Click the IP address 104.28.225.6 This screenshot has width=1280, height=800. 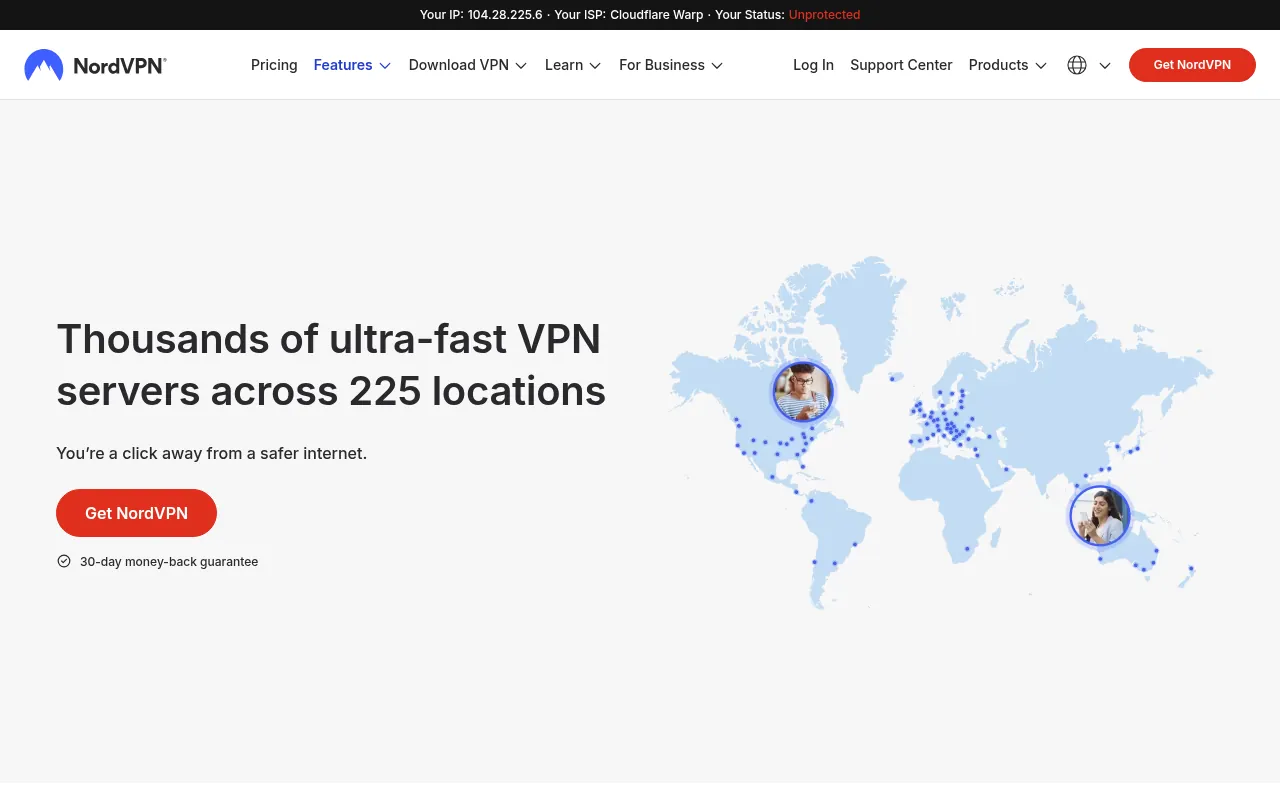(505, 15)
